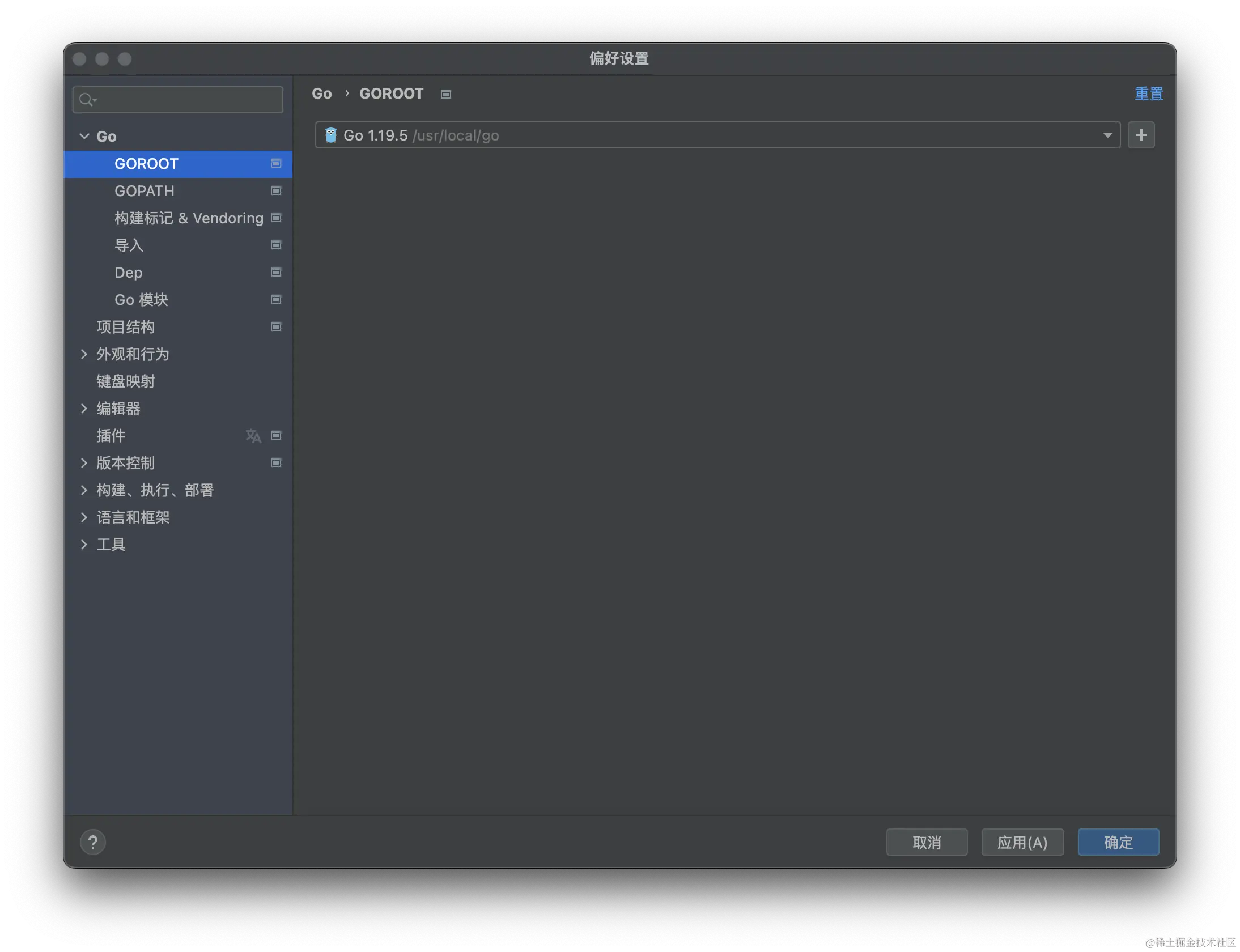Select the GOPATH settings page
The width and height of the screenshot is (1240, 952).
[145, 191]
